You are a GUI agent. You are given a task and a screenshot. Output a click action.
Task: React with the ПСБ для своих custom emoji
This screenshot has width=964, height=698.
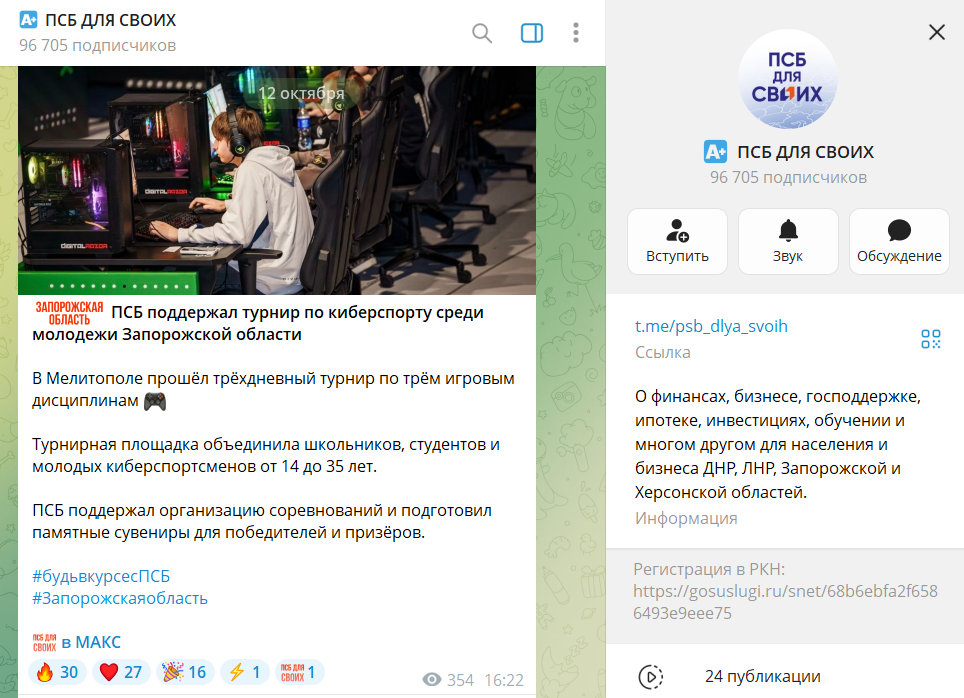pyautogui.click(x=299, y=672)
